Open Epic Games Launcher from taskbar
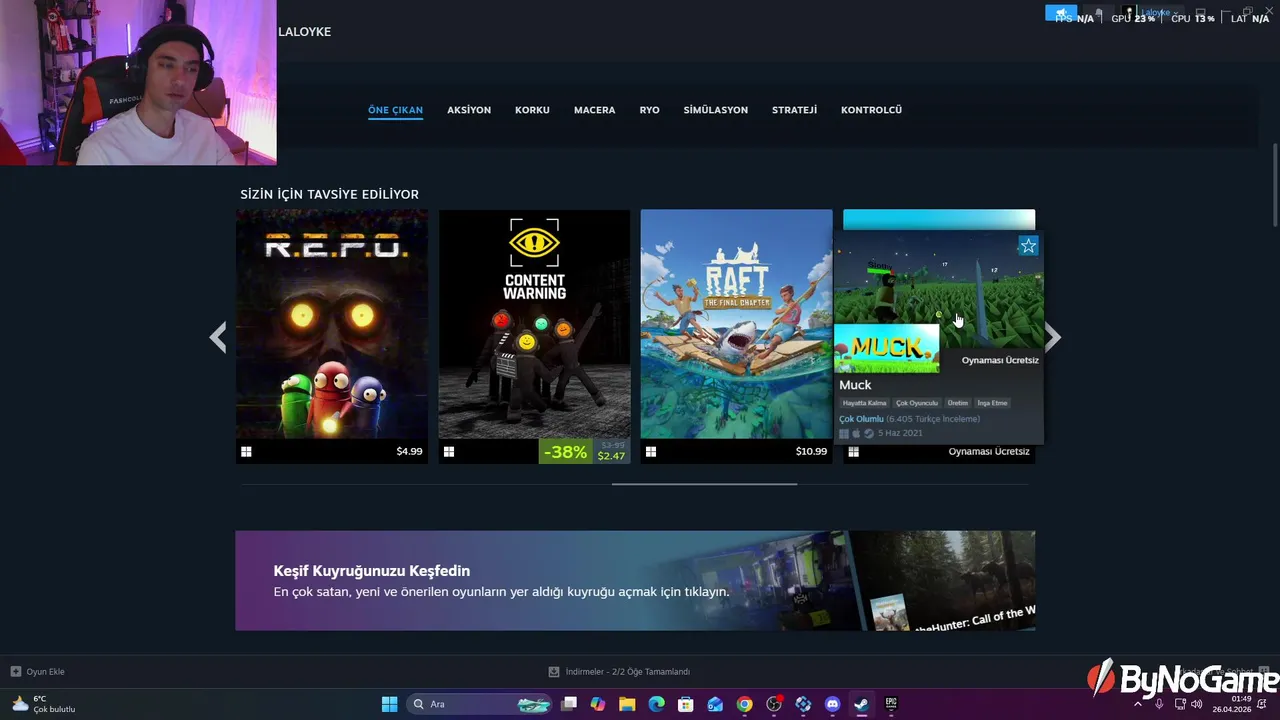This screenshot has width=1280, height=720. pos(891,704)
